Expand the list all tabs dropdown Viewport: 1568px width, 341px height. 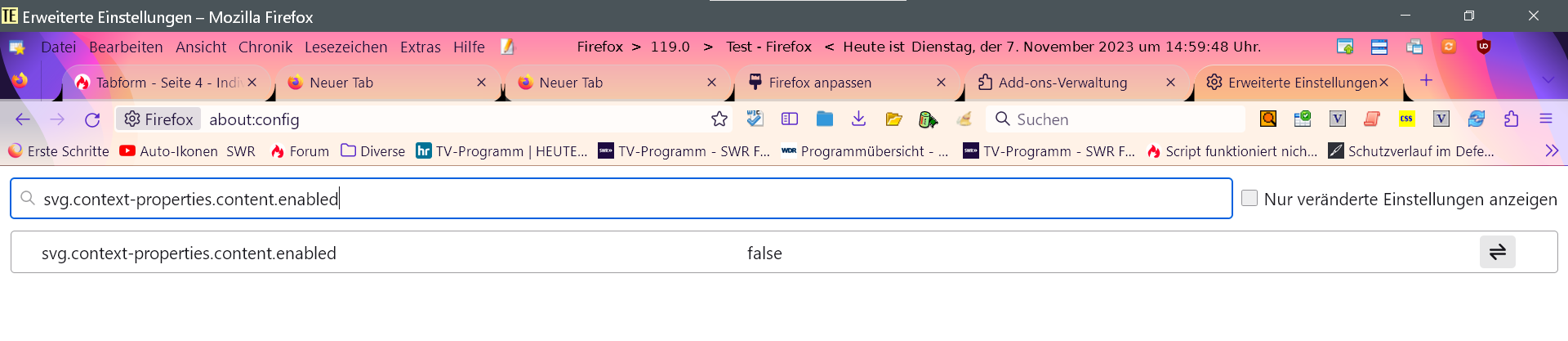[x=1548, y=80]
